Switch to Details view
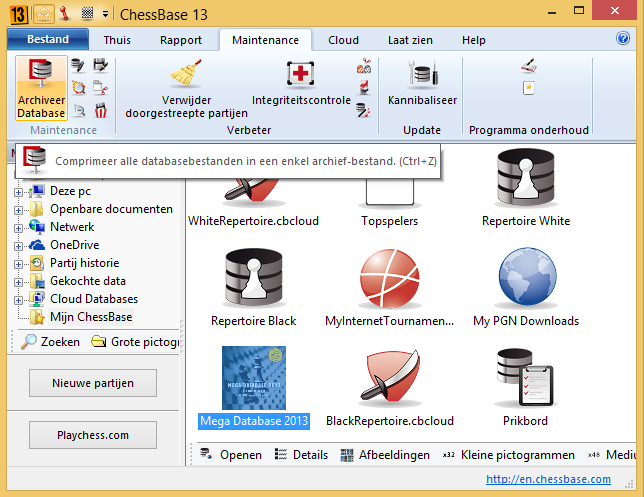Image resolution: width=644 pixels, height=497 pixels. pos(301,455)
